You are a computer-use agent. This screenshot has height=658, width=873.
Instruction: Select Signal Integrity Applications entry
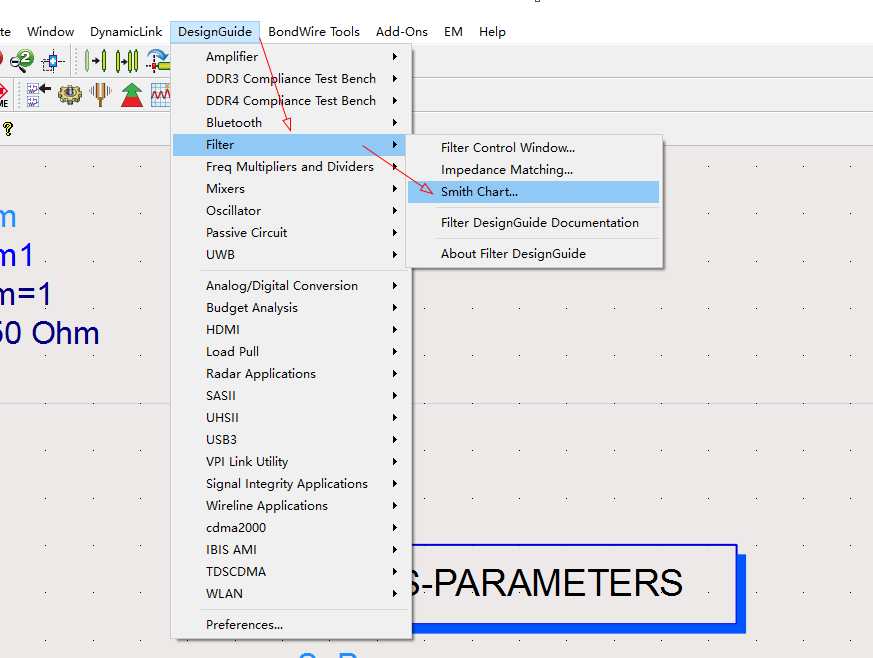pos(290,484)
